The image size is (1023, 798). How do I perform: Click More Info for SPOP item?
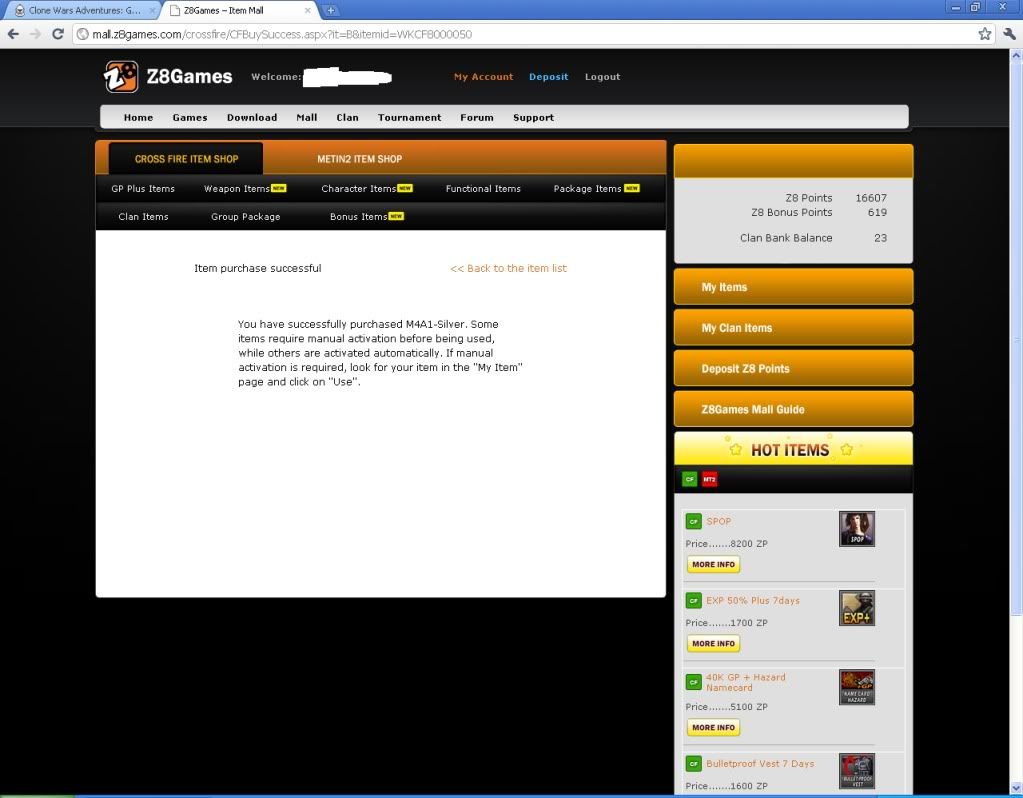click(713, 565)
